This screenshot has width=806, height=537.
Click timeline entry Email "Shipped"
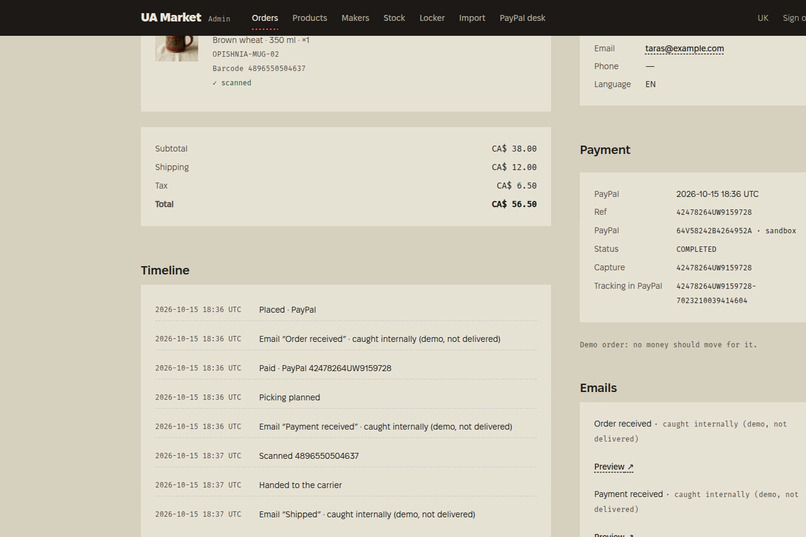[x=367, y=514]
